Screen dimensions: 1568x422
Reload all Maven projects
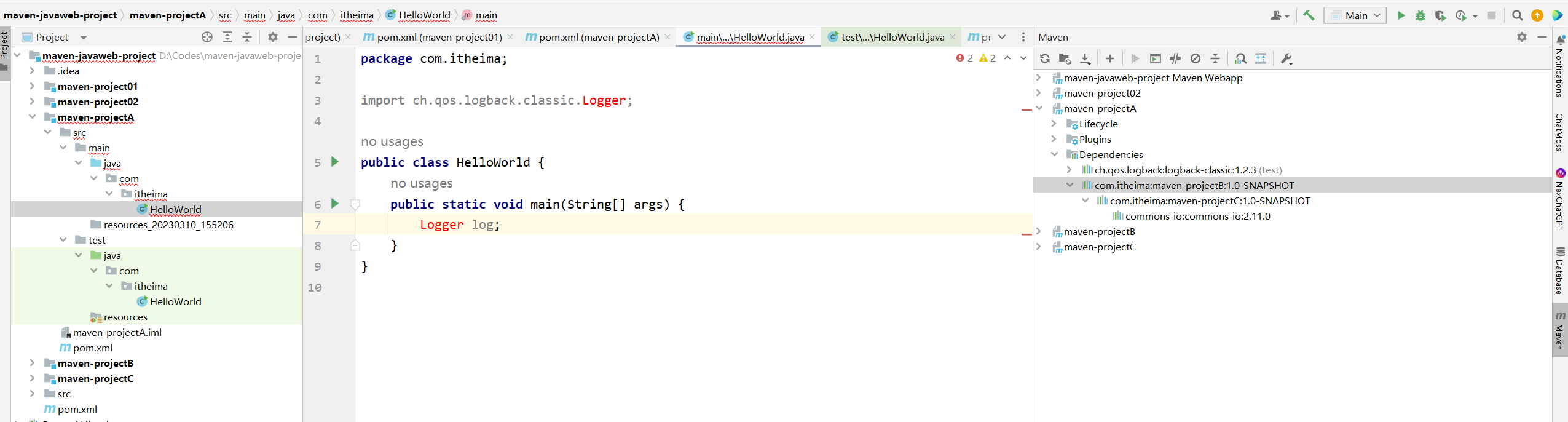pos(1045,58)
